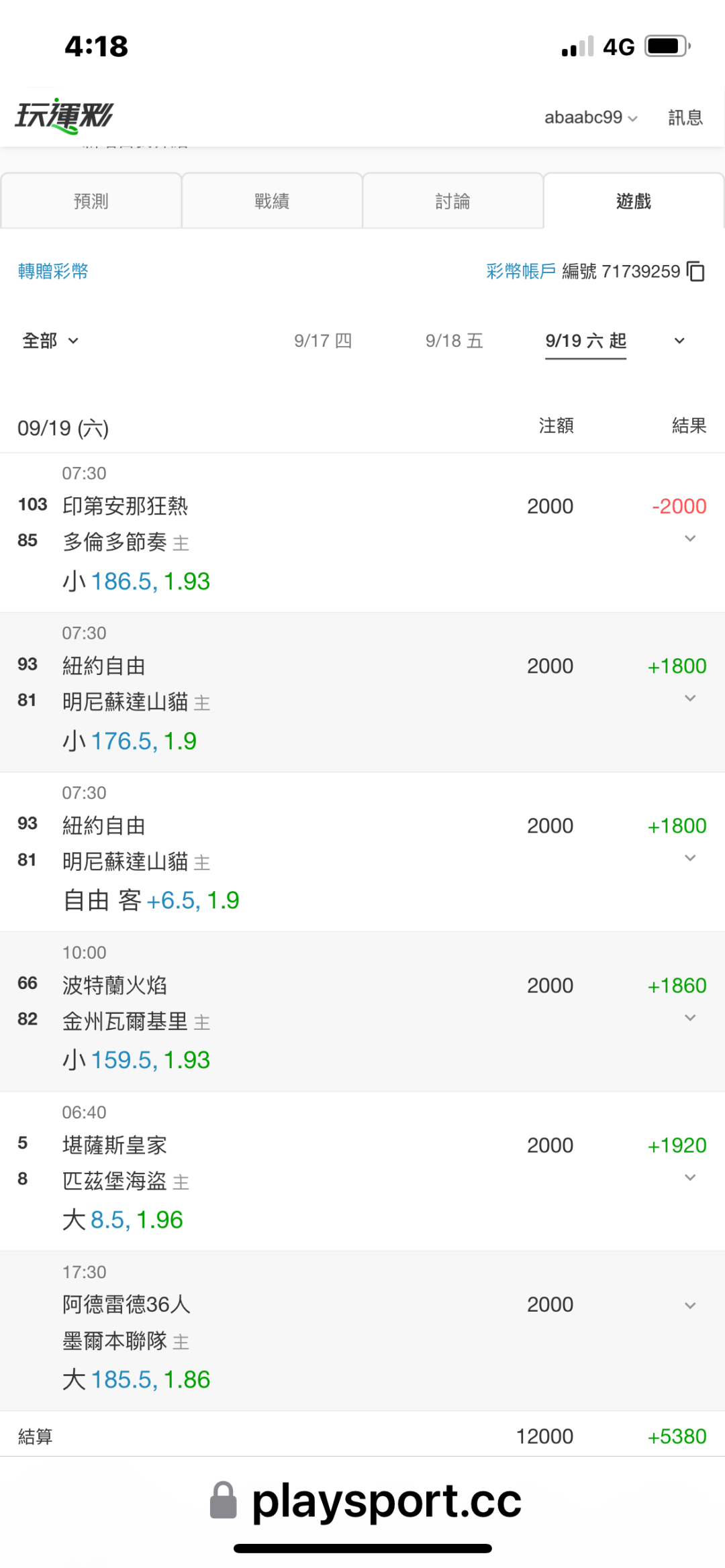
Task: Expand the 紐約自由 小 176.5 bet details
Action: [690, 698]
